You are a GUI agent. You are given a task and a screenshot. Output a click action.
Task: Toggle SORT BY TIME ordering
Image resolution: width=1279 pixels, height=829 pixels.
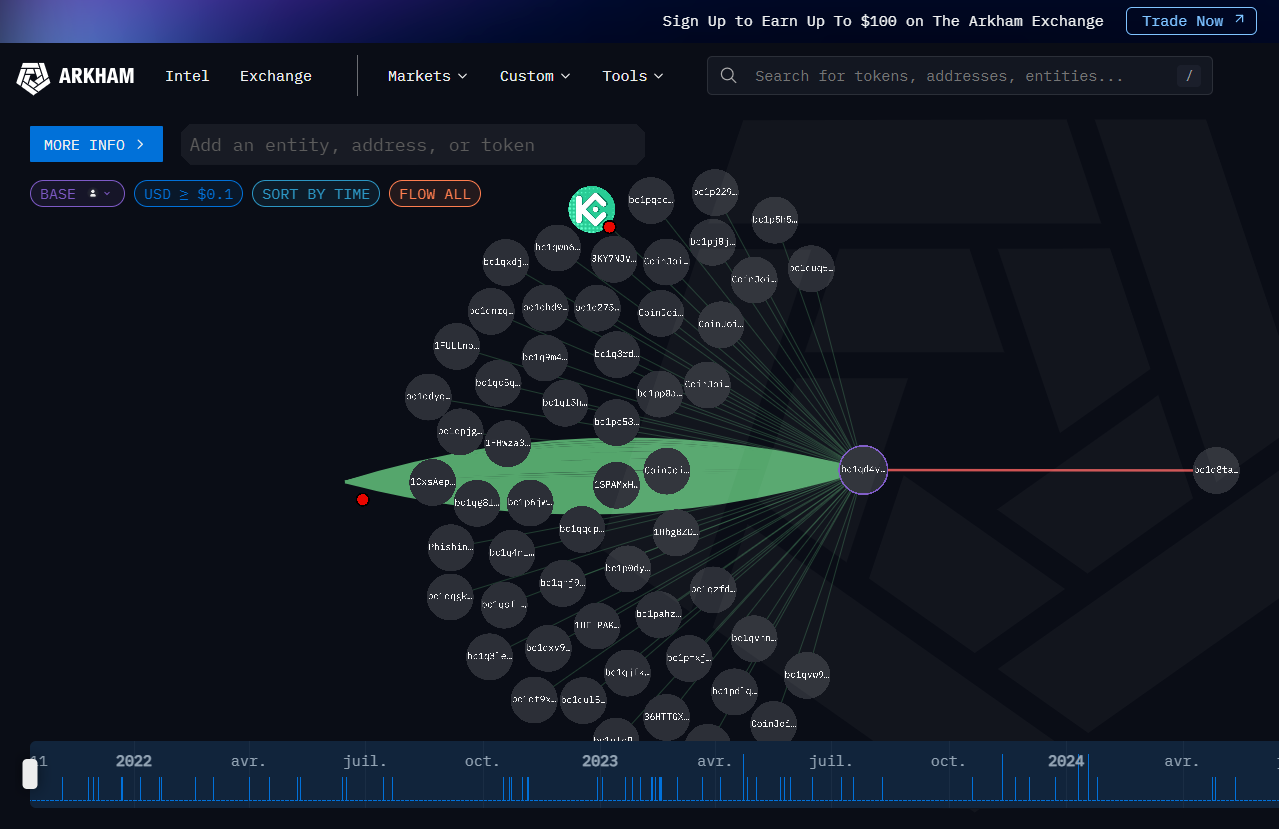tap(315, 193)
